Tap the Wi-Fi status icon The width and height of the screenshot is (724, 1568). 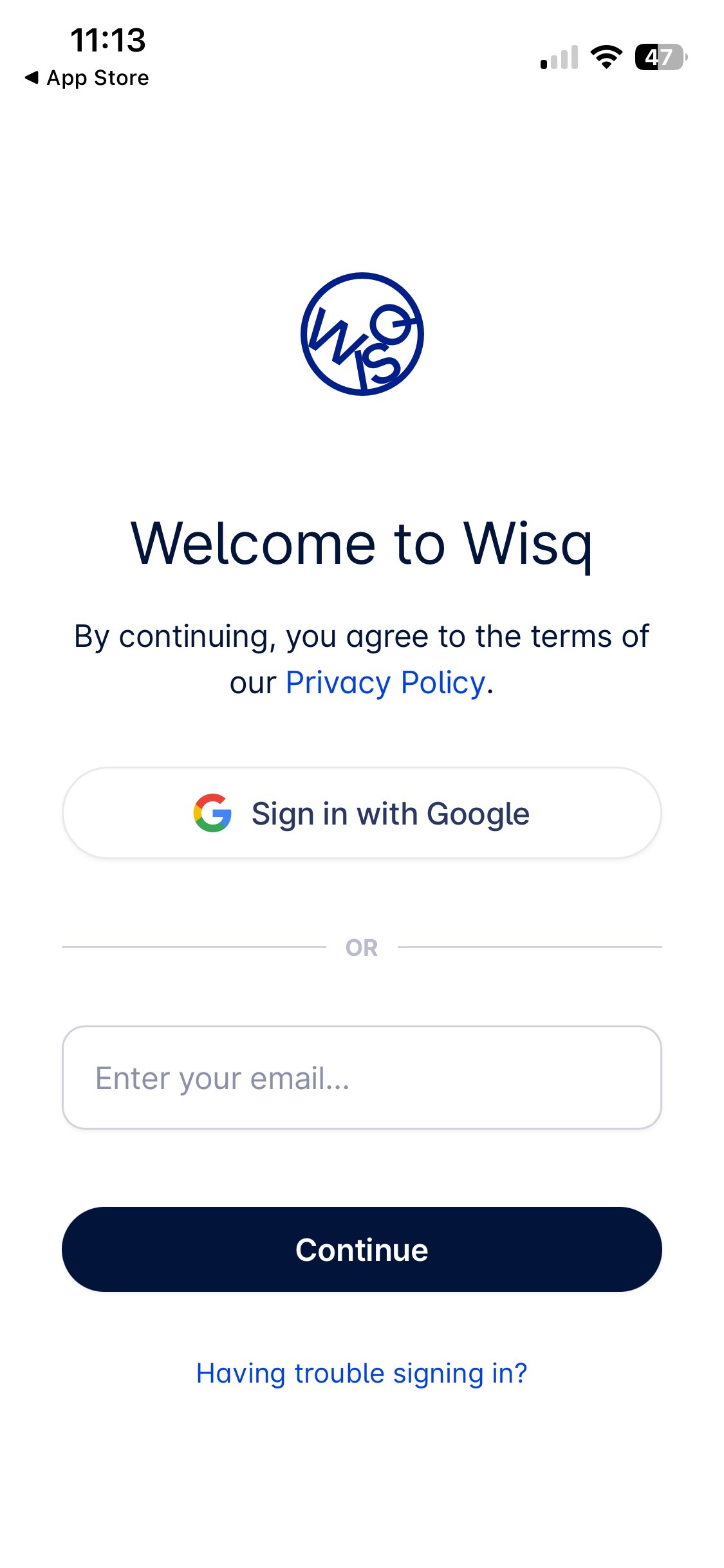[606, 57]
